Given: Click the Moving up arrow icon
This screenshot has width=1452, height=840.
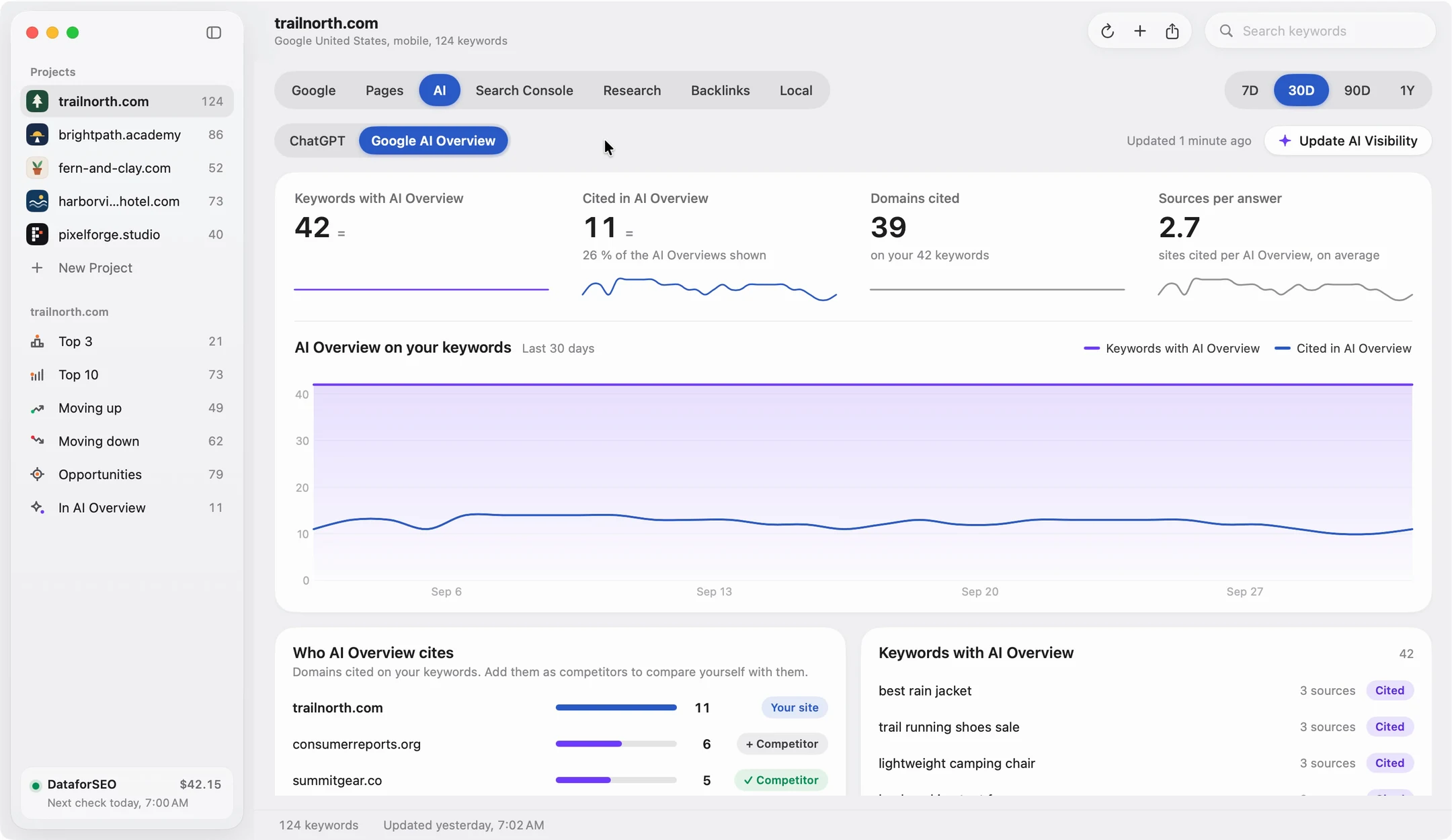Looking at the screenshot, I should tap(37, 408).
